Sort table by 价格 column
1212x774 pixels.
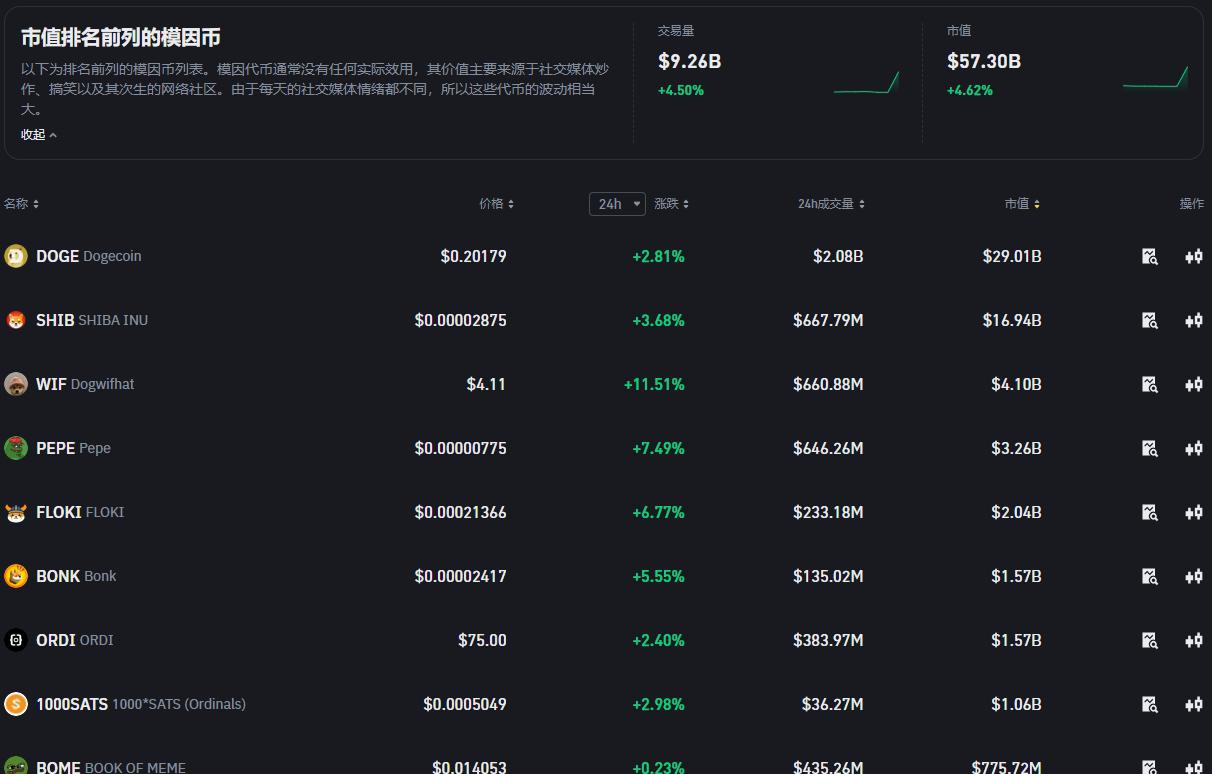click(497, 204)
